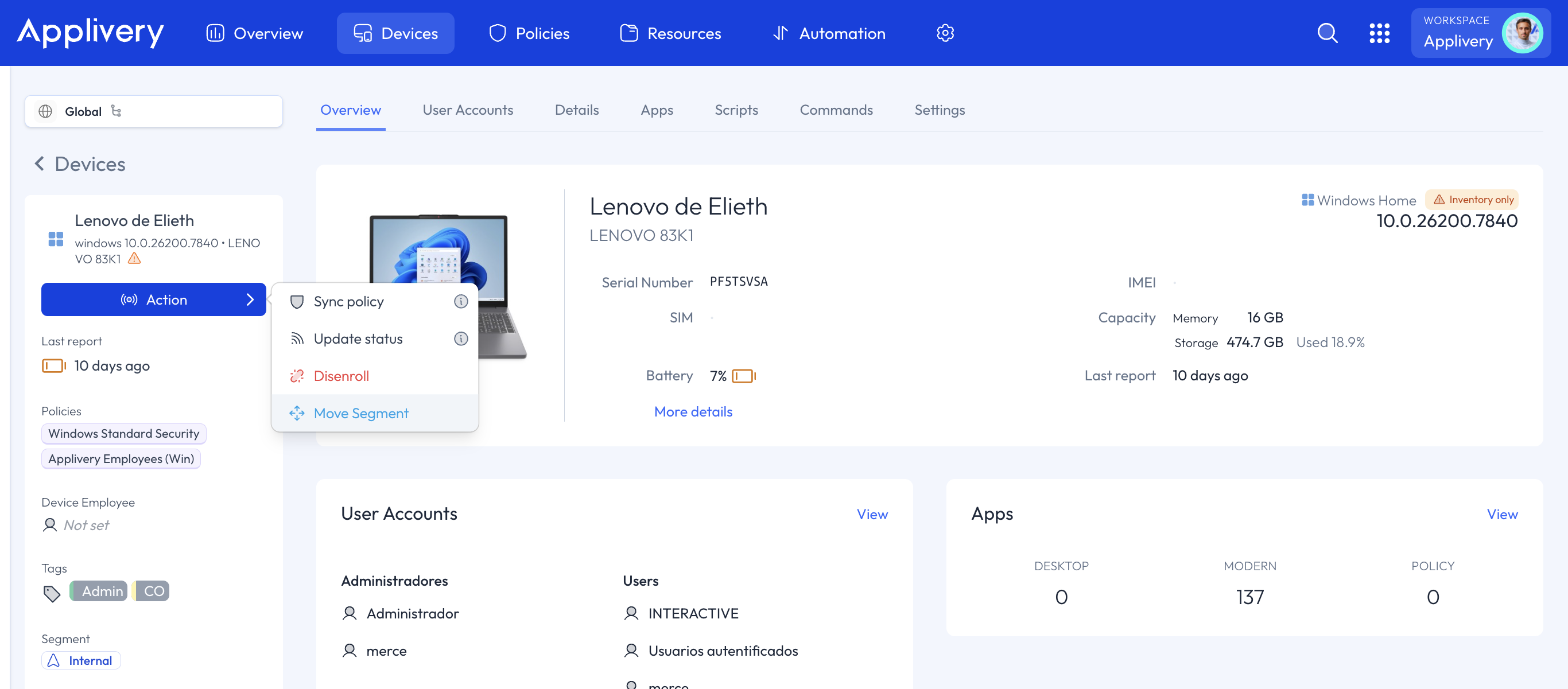This screenshot has width=1568, height=689.
Task: Click the Internal segment chip
Action: (81, 660)
